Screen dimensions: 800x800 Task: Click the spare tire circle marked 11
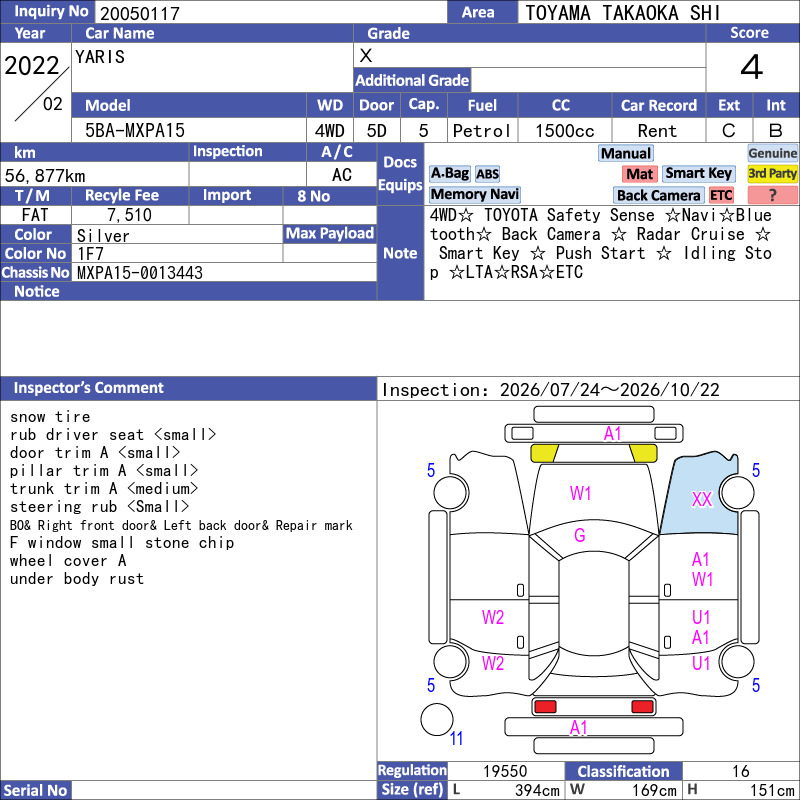(437, 719)
